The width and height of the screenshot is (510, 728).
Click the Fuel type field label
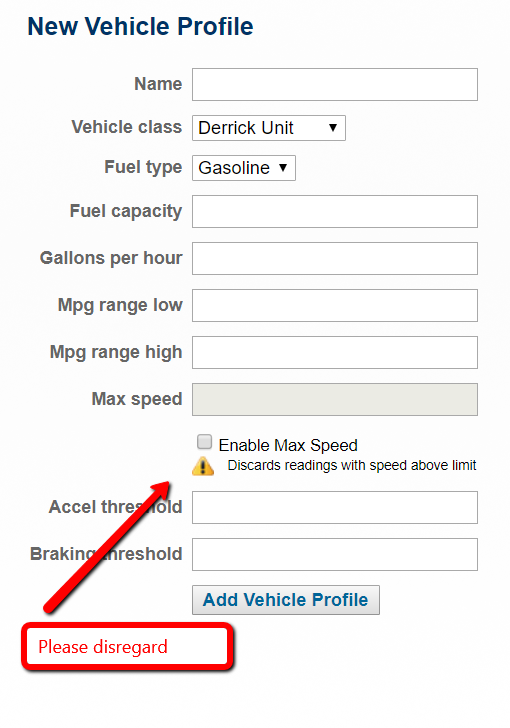(x=143, y=167)
